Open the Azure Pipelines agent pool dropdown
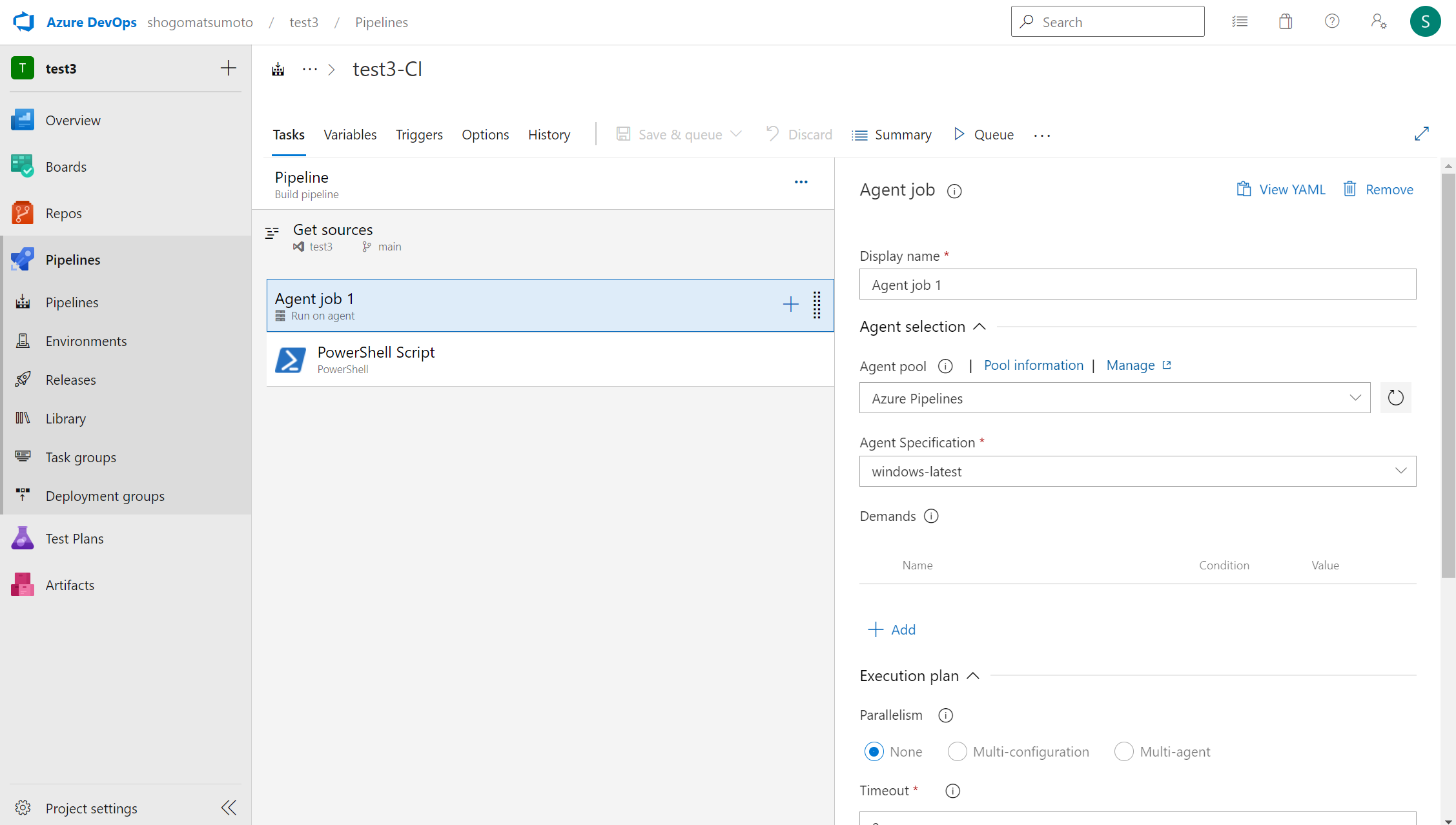The image size is (1456, 825). pos(1114,398)
